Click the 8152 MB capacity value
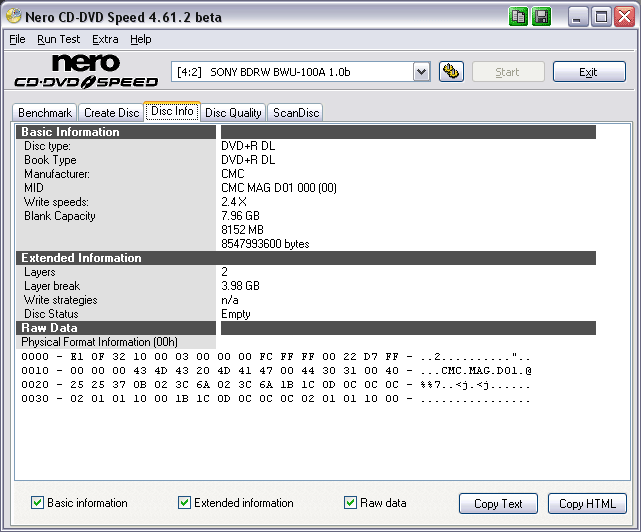641x532 pixels. (x=242, y=229)
